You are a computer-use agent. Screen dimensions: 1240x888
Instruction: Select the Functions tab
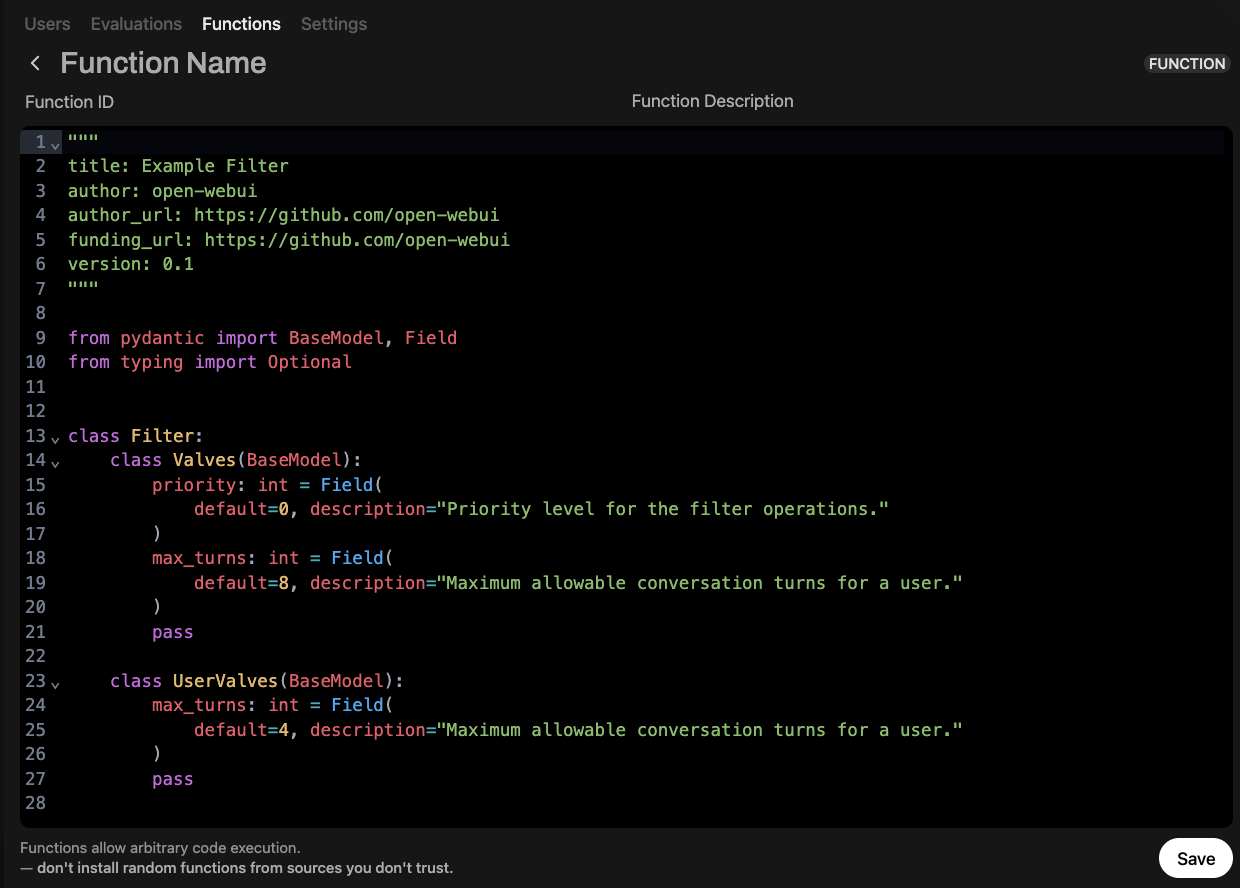tap(241, 24)
